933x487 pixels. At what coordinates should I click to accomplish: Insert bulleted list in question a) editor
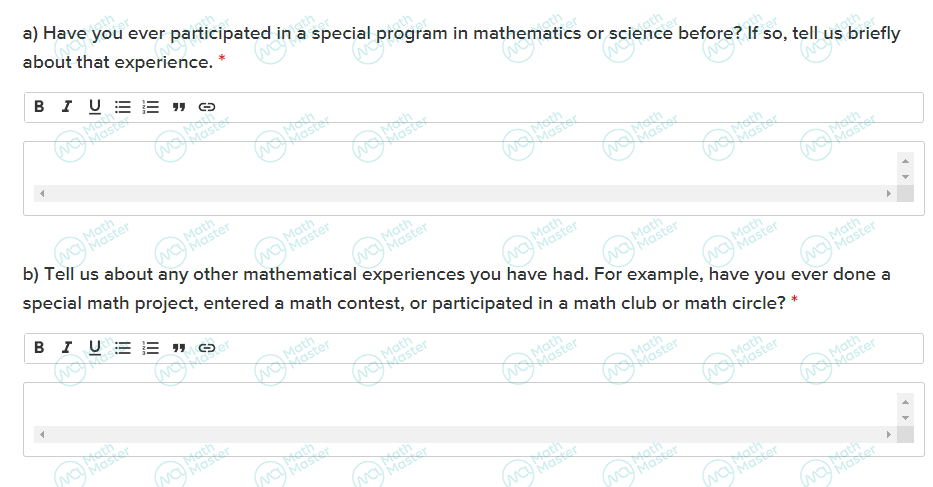pos(123,107)
